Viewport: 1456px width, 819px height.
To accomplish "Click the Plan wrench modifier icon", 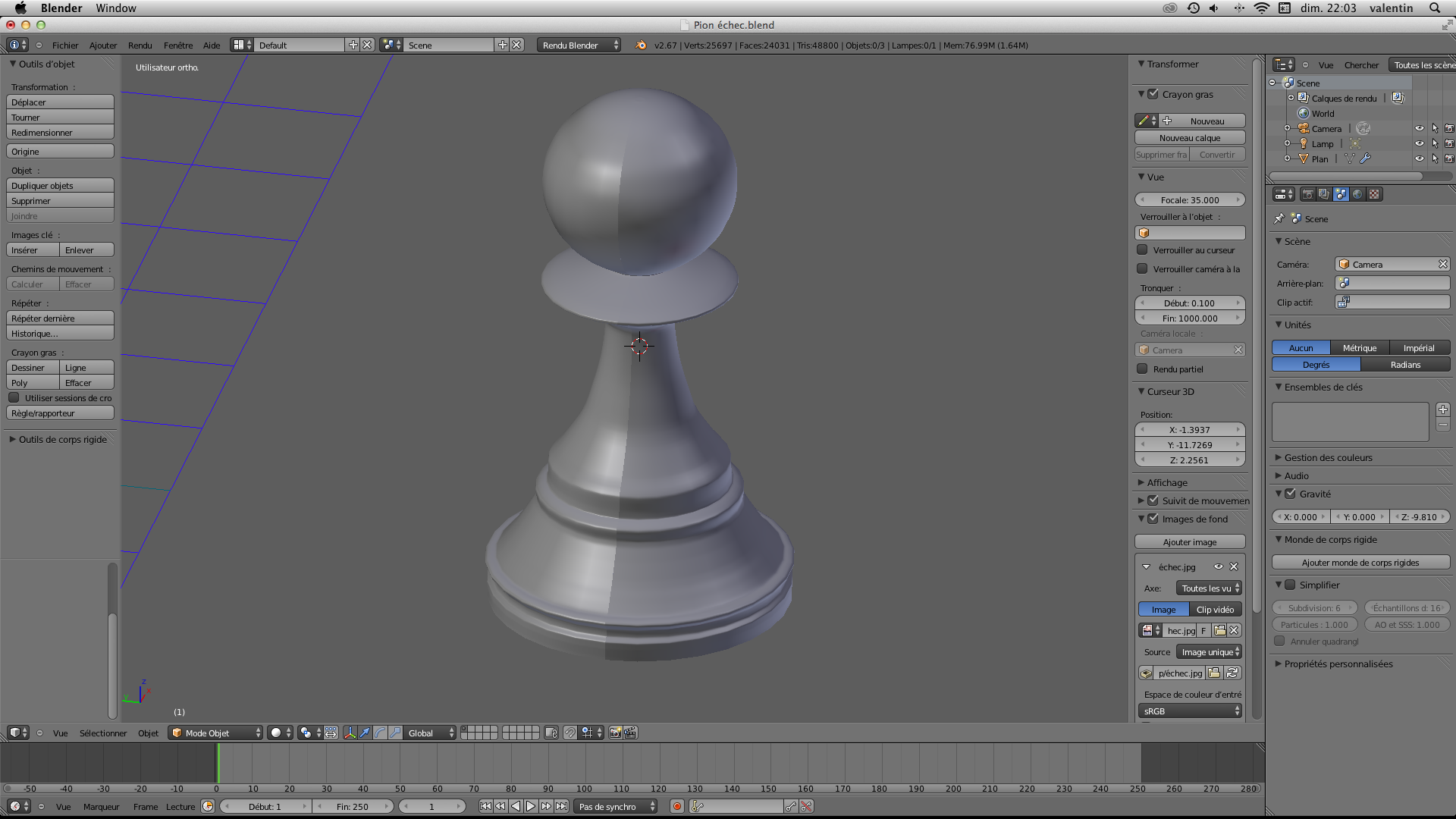I will pos(1365,158).
